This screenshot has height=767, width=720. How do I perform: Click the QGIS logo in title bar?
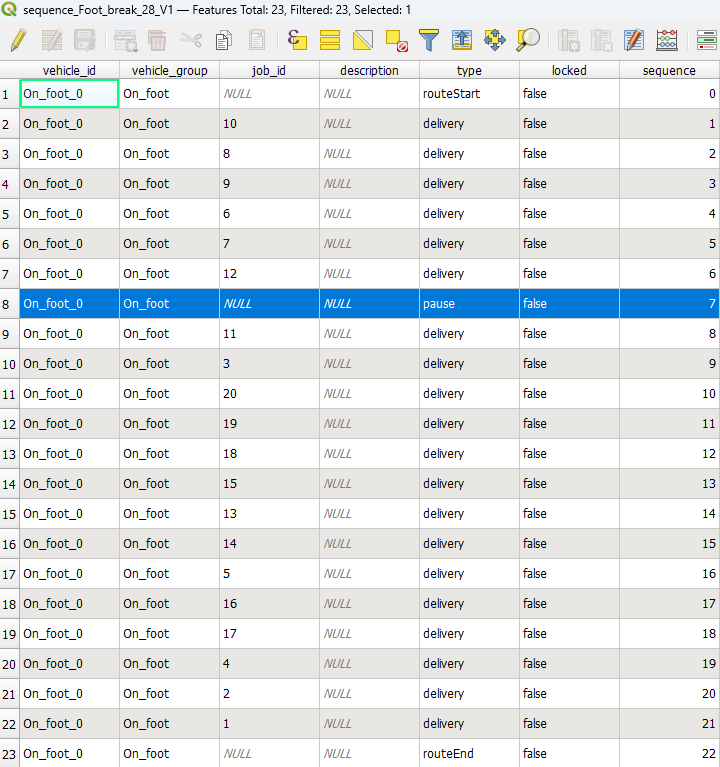tap(9, 9)
